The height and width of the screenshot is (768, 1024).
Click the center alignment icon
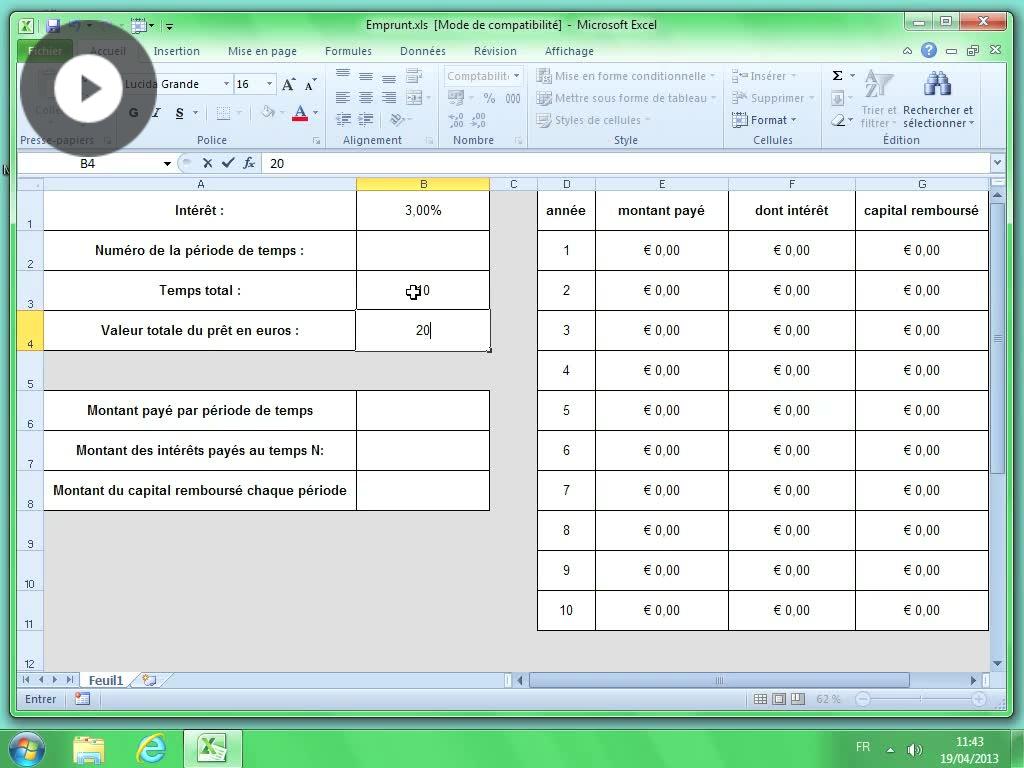pyautogui.click(x=364, y=97)
